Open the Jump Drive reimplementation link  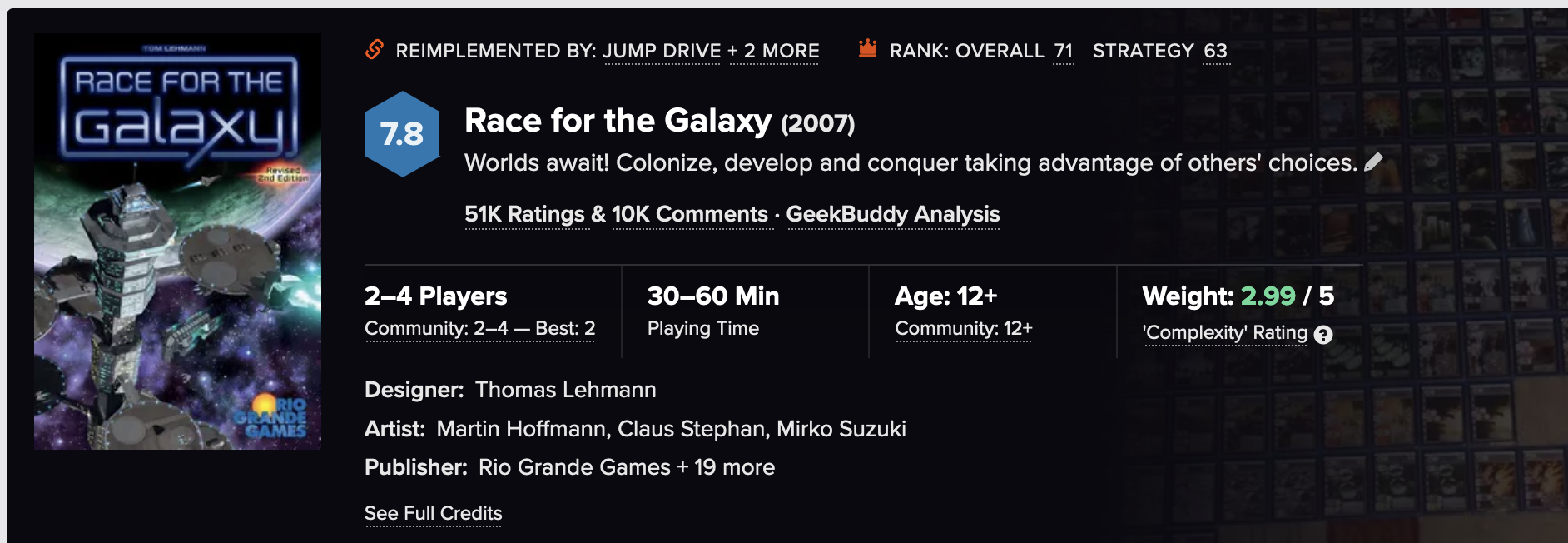(662, 52)
